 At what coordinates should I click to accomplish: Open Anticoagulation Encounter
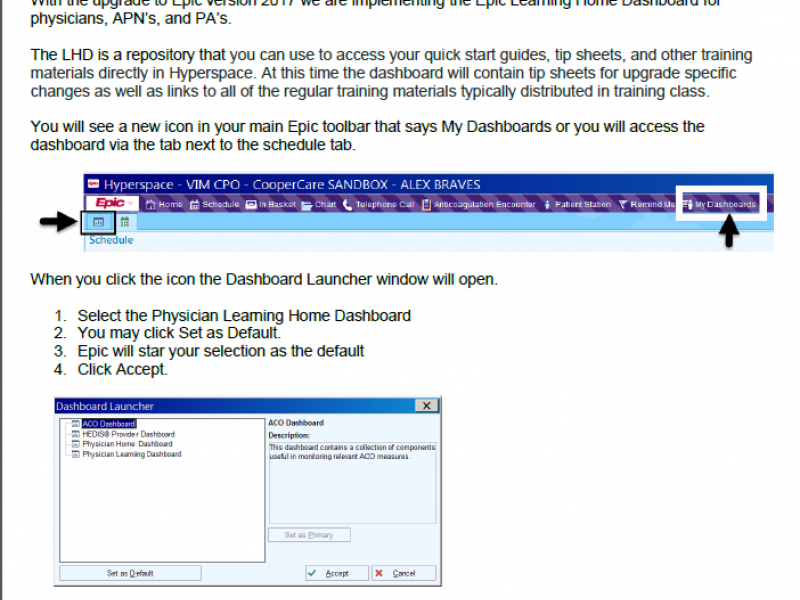click(x=479, y=204)
